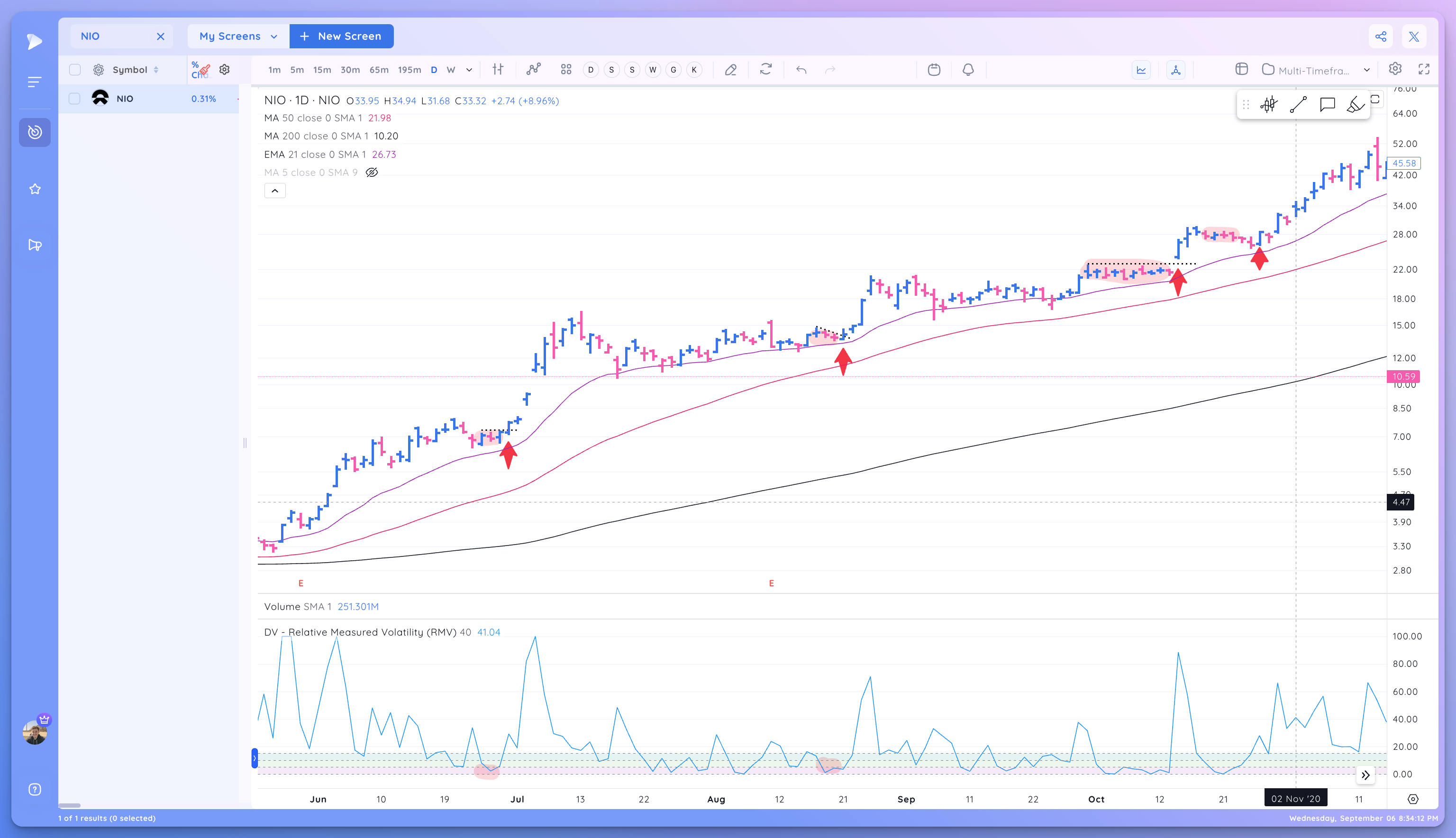Select the brush annotation tool
Screen dimensions: 1456x838
(1356, 105)
